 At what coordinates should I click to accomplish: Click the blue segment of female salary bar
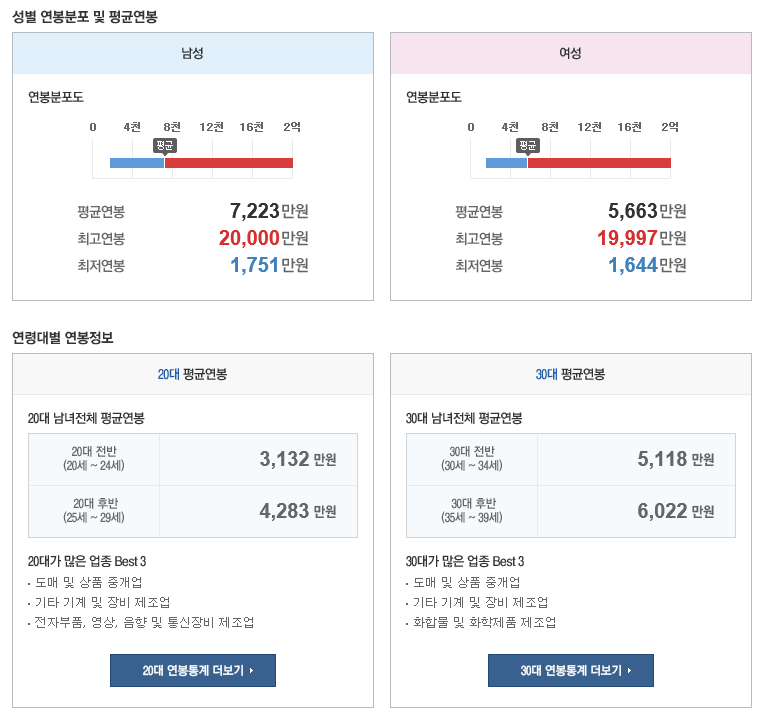tap(506, 162)
